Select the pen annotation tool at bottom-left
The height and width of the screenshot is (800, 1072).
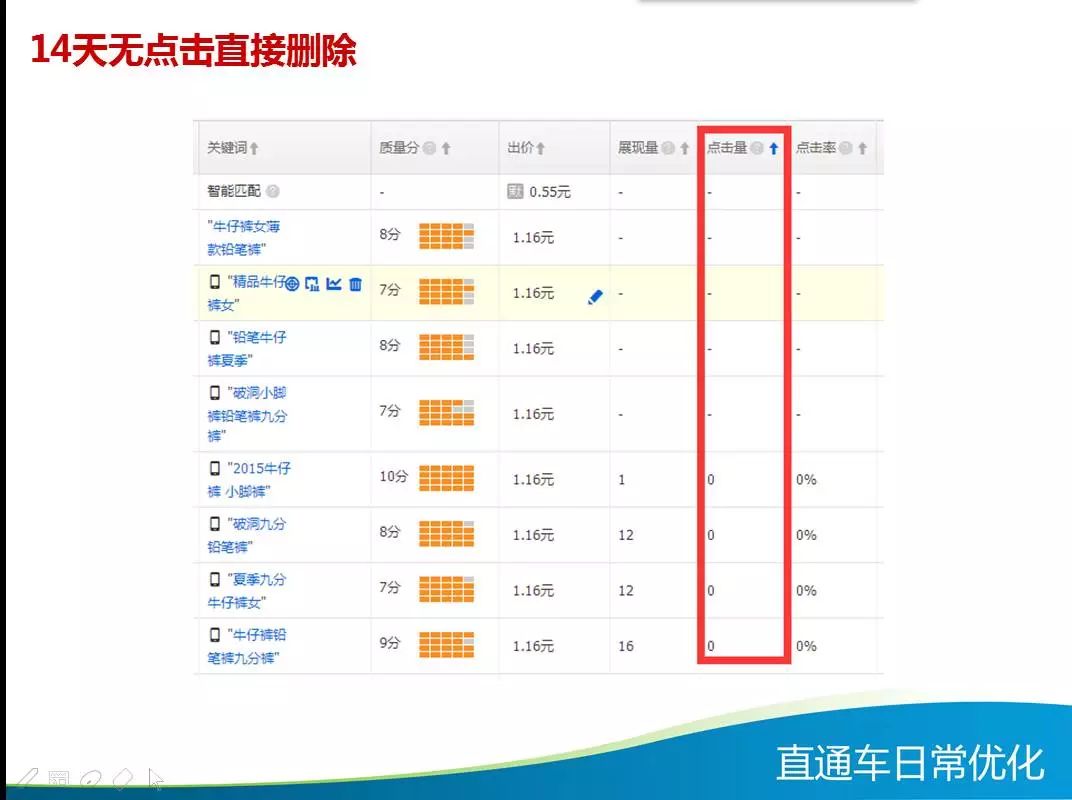click(x=27, y=778)
